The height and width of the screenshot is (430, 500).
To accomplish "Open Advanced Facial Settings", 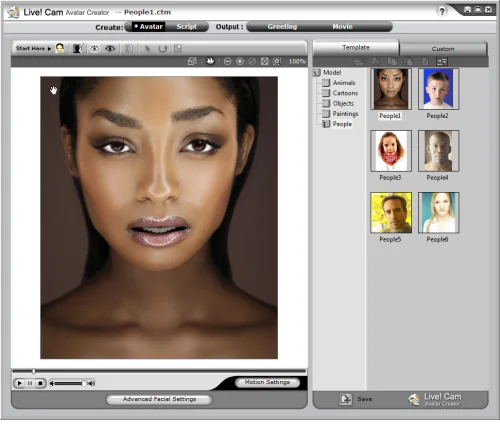I will (x=159, y=399).
